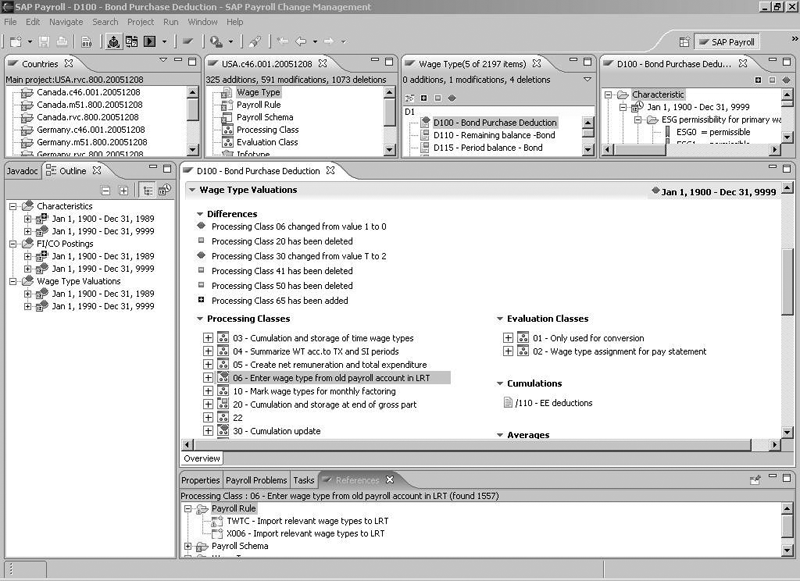Select D110 - Remaining balance -Bond wage type
Viewport: 800px width, 581px height.
tap(494, 135)
